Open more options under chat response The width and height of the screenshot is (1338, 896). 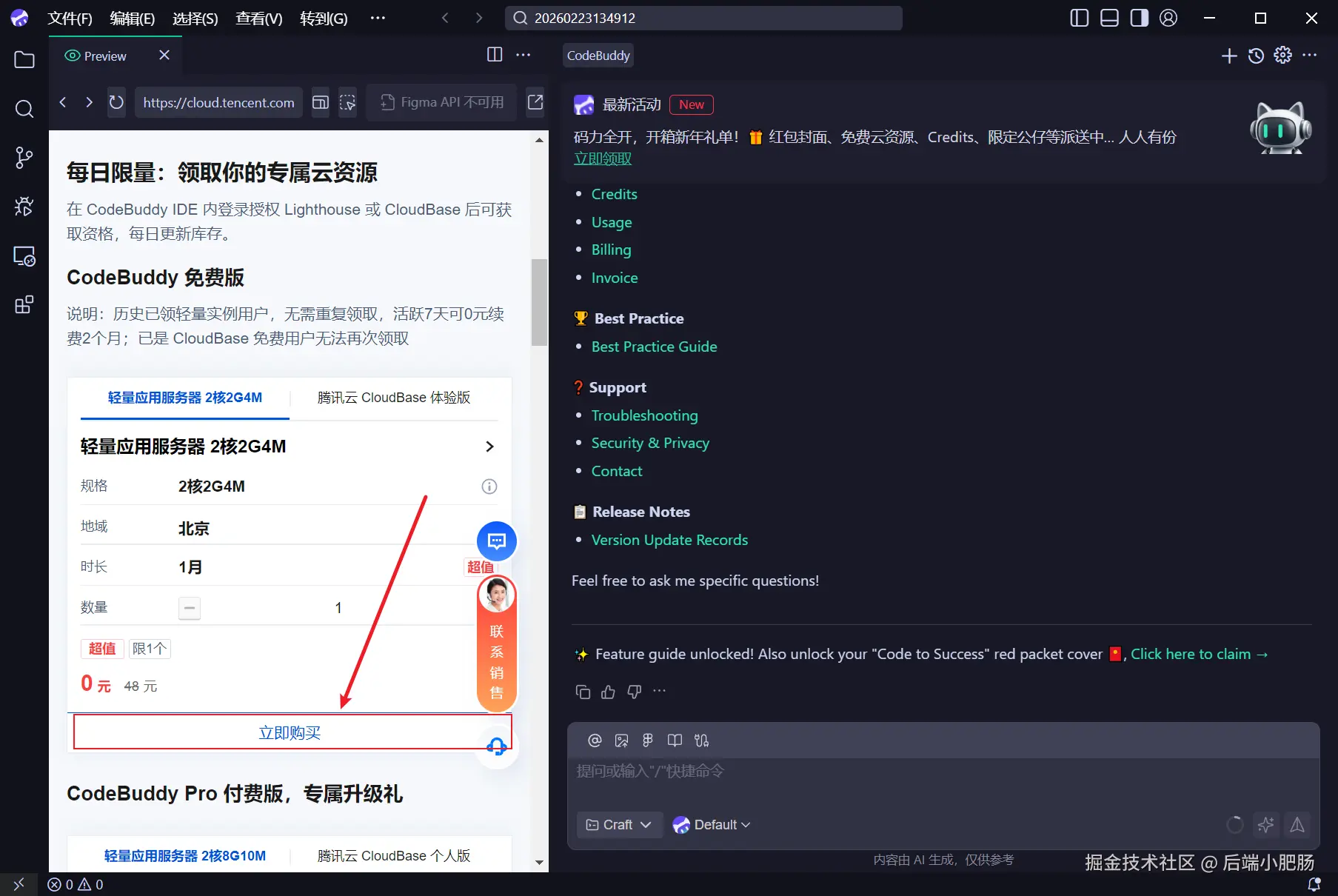point(660,692)
